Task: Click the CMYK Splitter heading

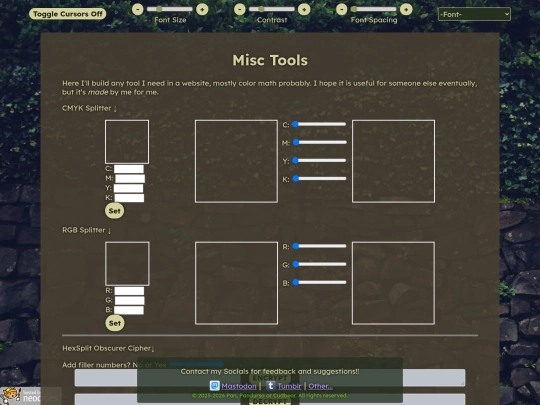Action: tap(90, 108)
